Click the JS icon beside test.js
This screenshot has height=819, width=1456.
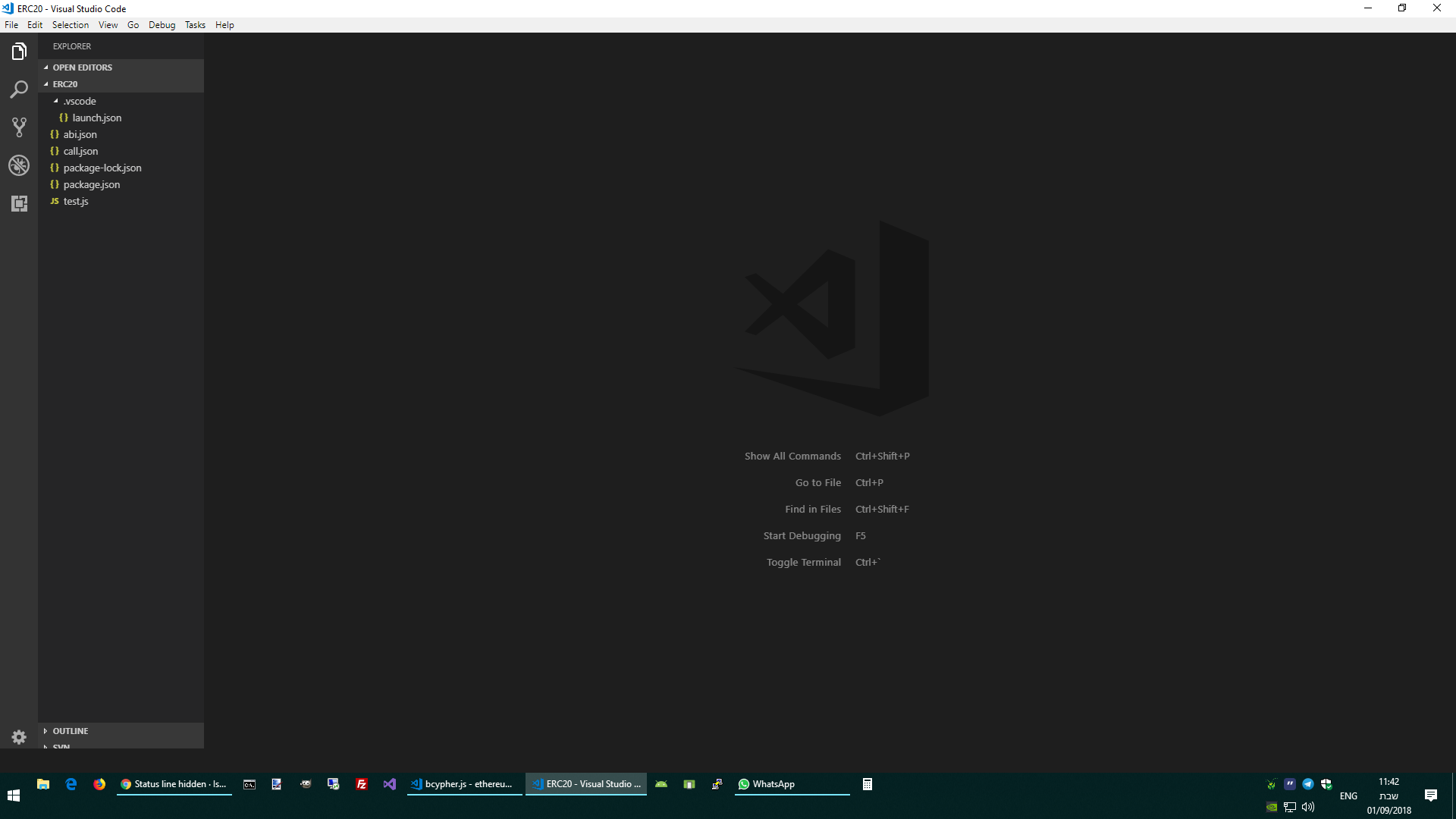pos(55,201)
